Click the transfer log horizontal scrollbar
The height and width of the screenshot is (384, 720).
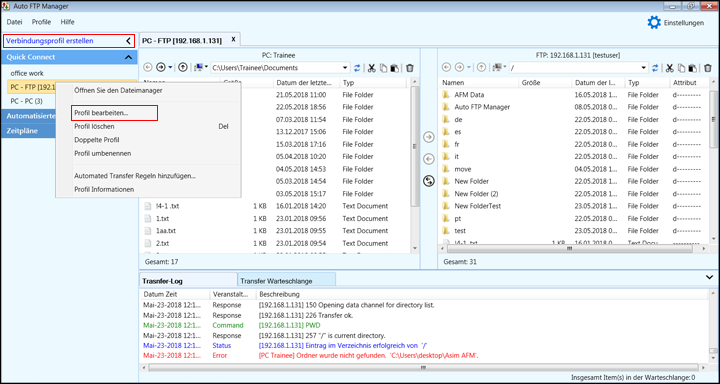pos(423,367)
